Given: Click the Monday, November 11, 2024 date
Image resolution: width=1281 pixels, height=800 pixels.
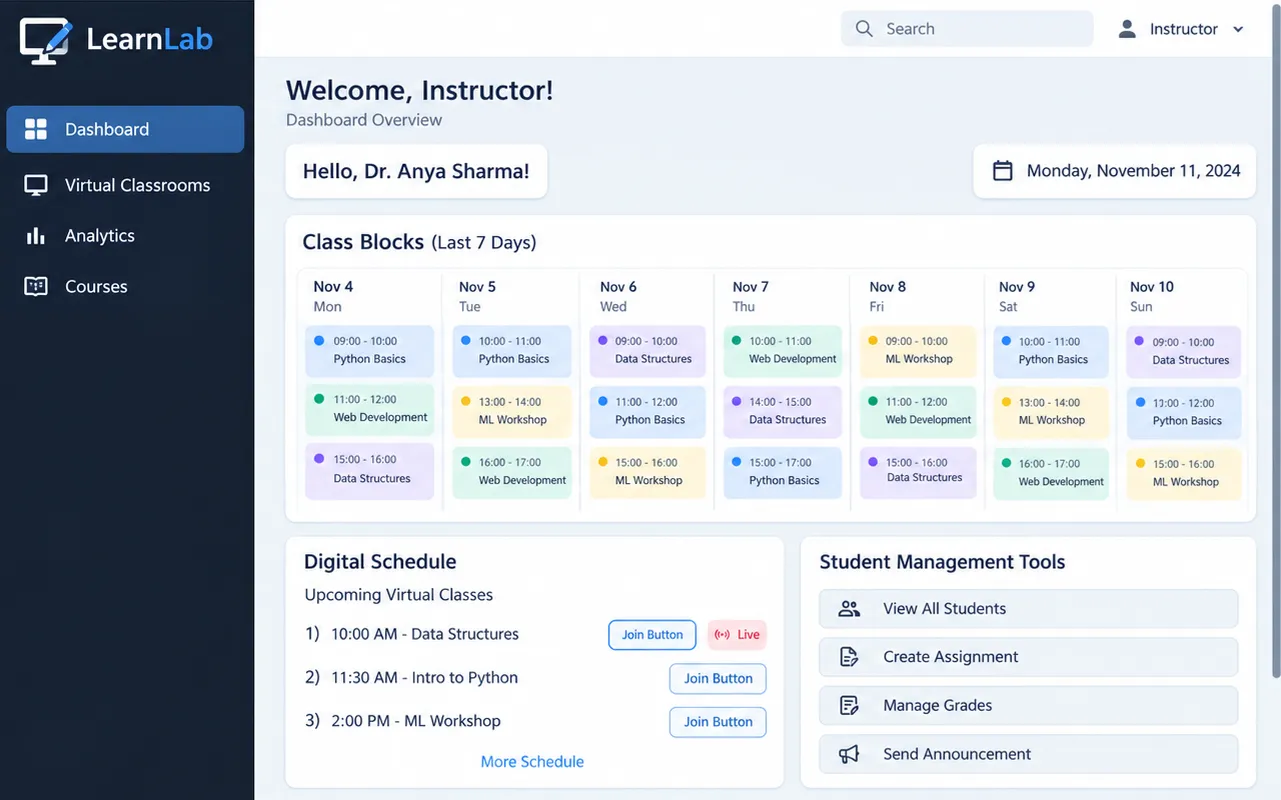Looking at the screenshot, I should (x=1134, y=171).
